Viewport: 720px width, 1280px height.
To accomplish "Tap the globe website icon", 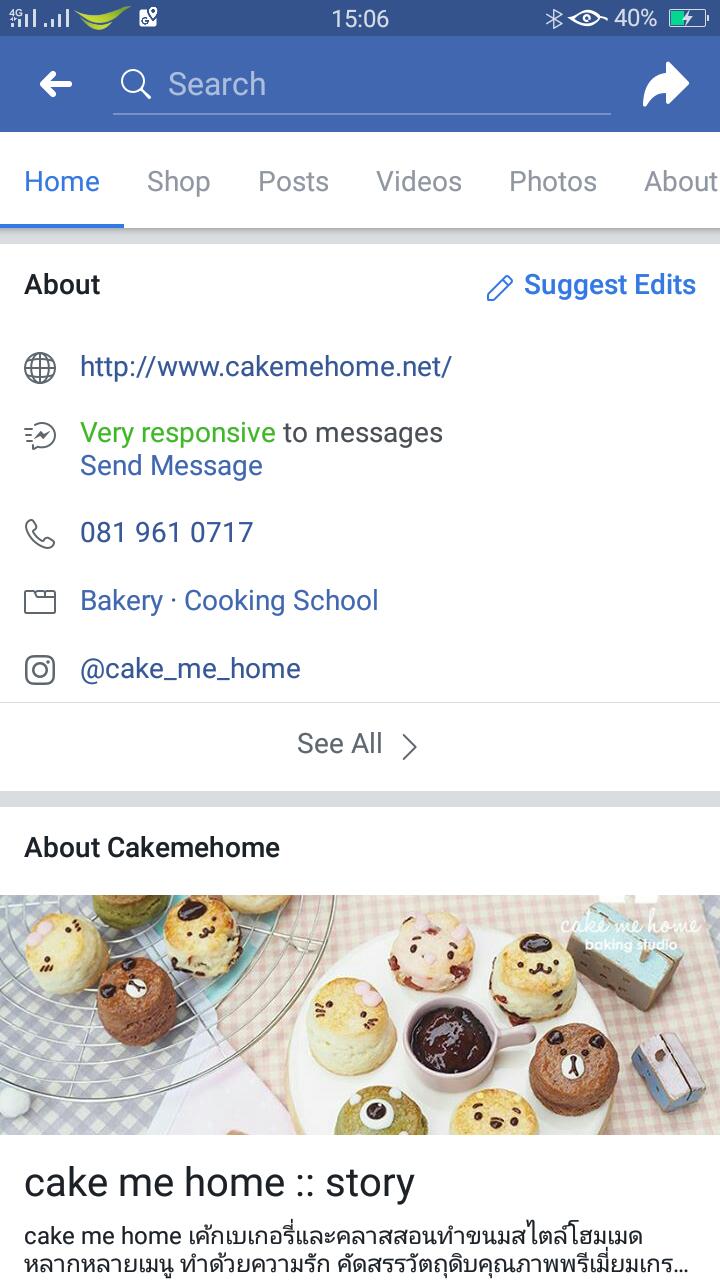I will (x=40, y=368).
